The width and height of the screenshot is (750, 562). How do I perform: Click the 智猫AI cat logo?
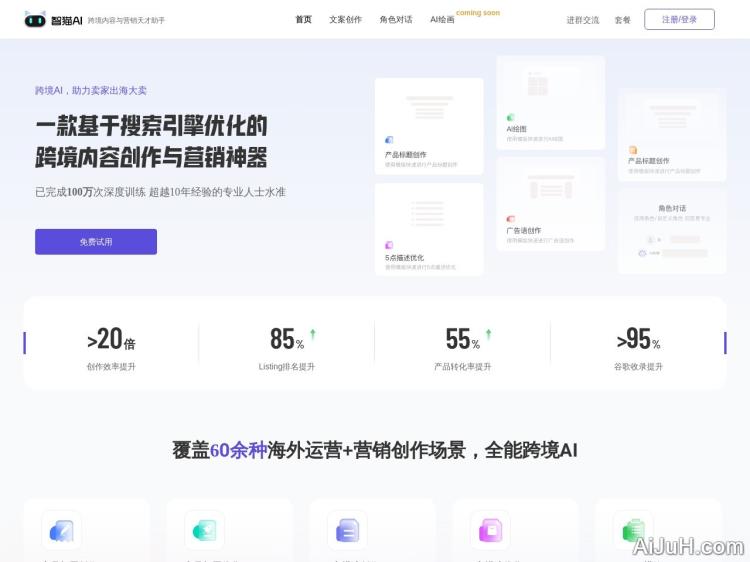35,19
